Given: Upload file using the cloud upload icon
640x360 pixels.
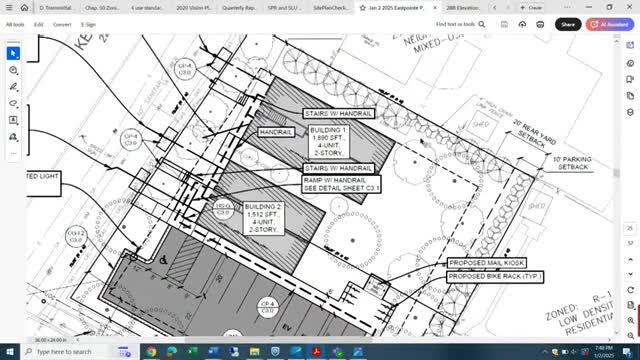Looking at the screenshot, I should (522, 24).
